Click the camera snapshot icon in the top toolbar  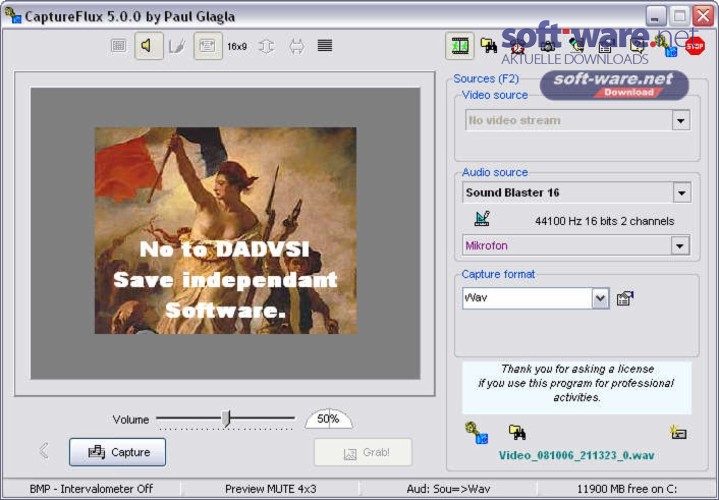(548, 46)
